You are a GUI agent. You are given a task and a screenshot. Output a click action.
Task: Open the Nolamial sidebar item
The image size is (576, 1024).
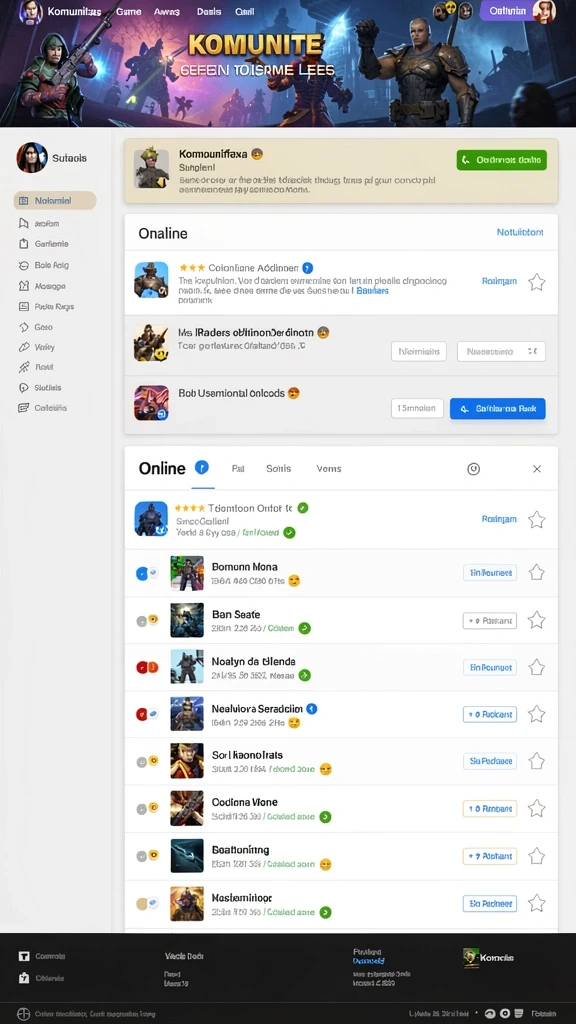(x=55, y=200)
